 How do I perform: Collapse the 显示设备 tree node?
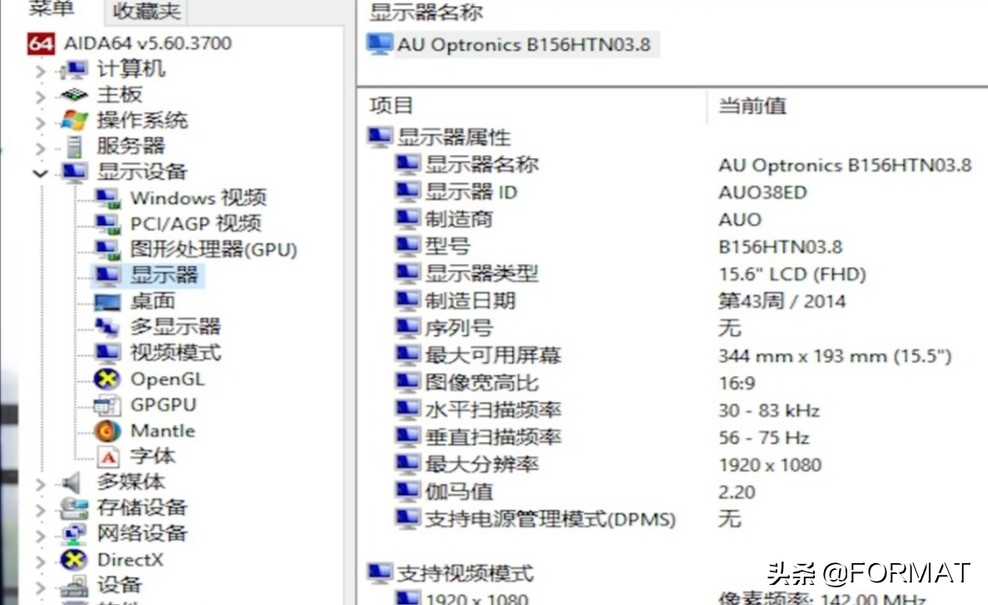coord(38,172)
